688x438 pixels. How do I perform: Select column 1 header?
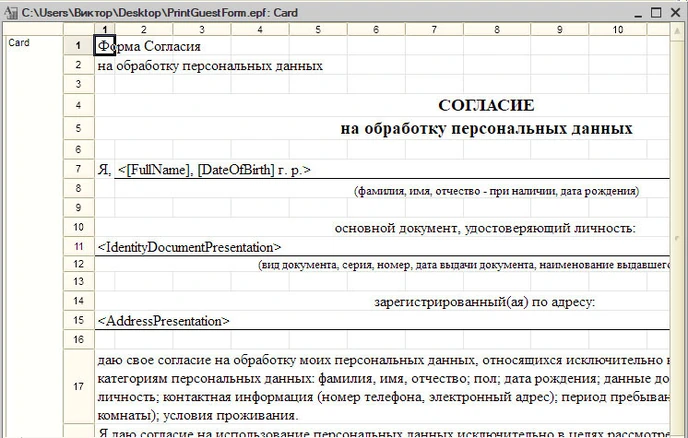108,30
